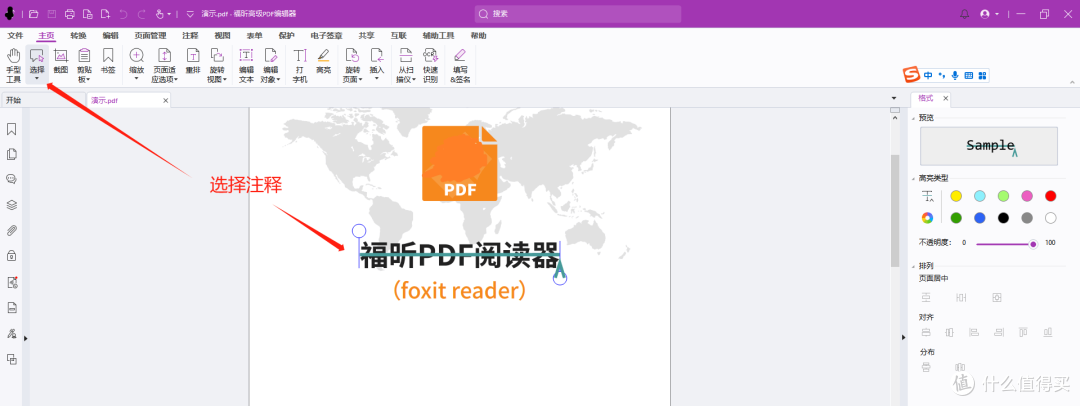The height and width of the screenshot is (406, 1080).
Task: Select the 打字机 typewriter tool
Action: click(x=300, y=65)
